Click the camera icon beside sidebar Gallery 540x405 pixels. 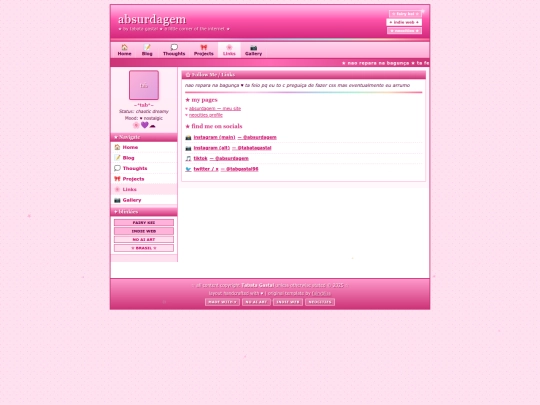coord(117,200)
